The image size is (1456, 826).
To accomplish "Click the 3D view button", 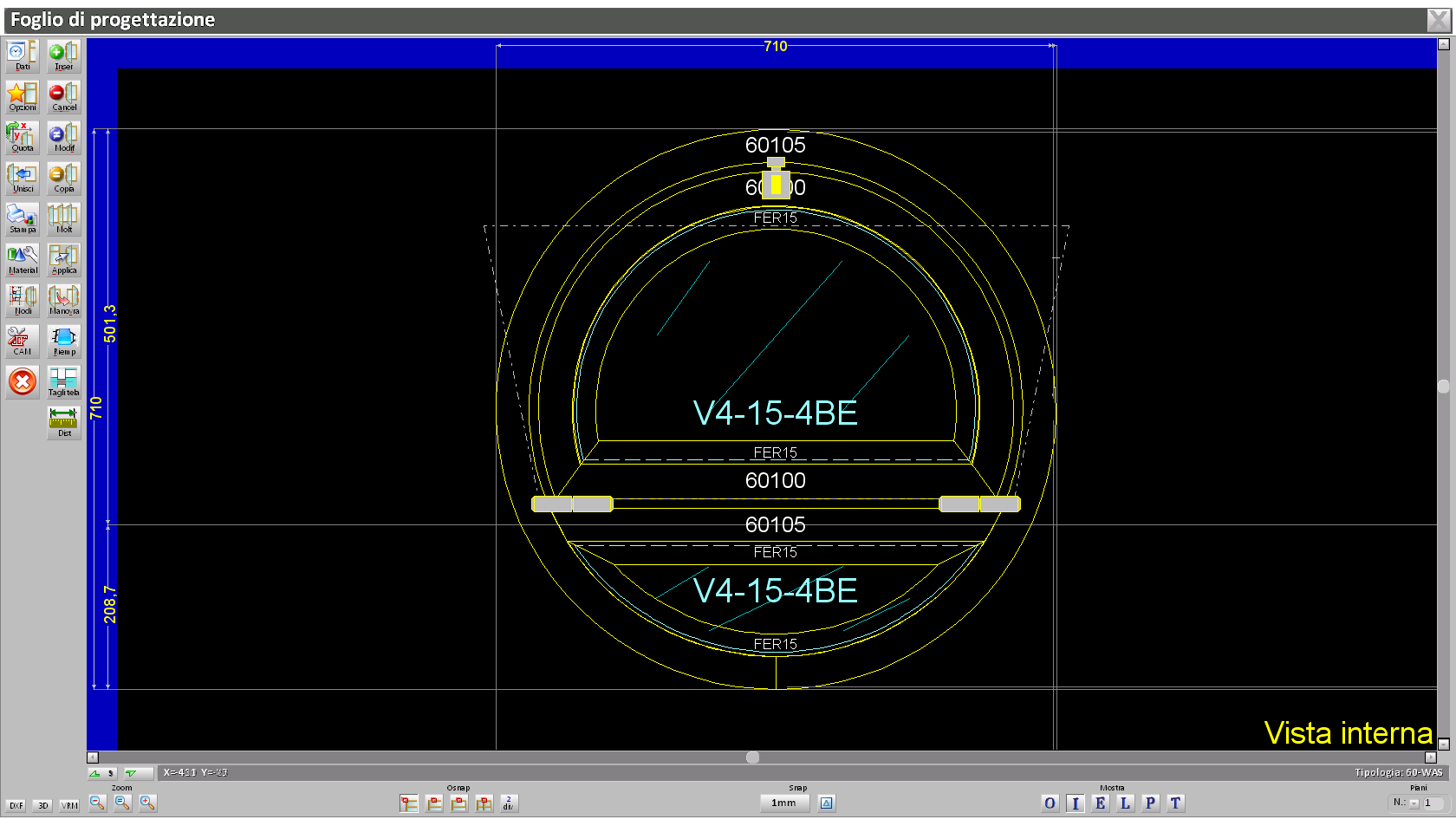I will pyautogui.click(x=42, y=805).
